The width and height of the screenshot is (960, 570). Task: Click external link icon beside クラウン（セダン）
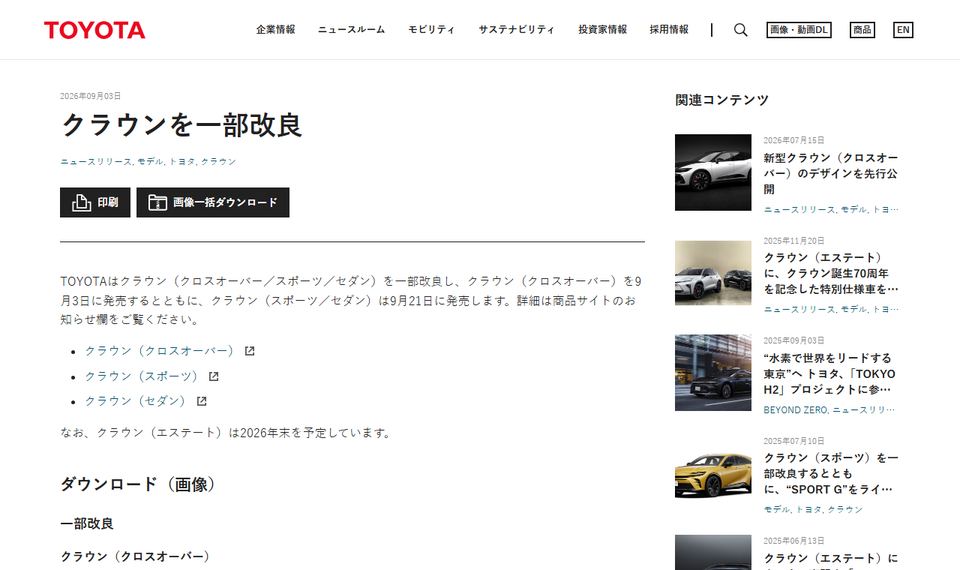pos(201,401)
